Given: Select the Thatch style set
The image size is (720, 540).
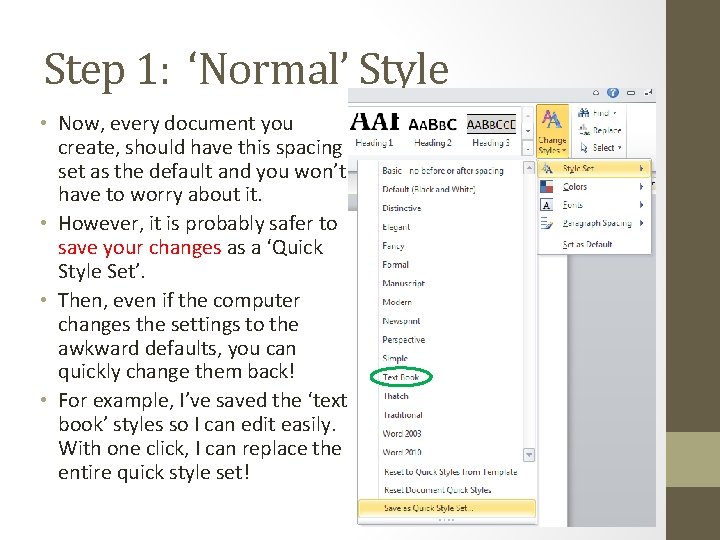Looking at the screenshot, I should point(396,396).
